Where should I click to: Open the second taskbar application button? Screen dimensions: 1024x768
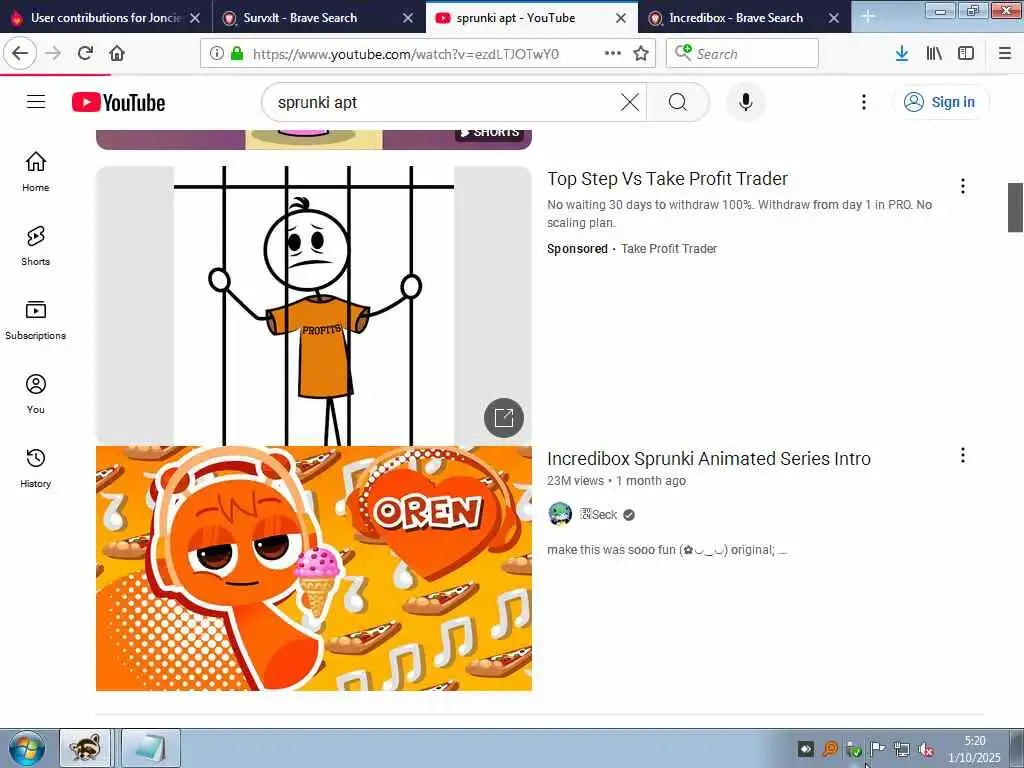point(151,748)
